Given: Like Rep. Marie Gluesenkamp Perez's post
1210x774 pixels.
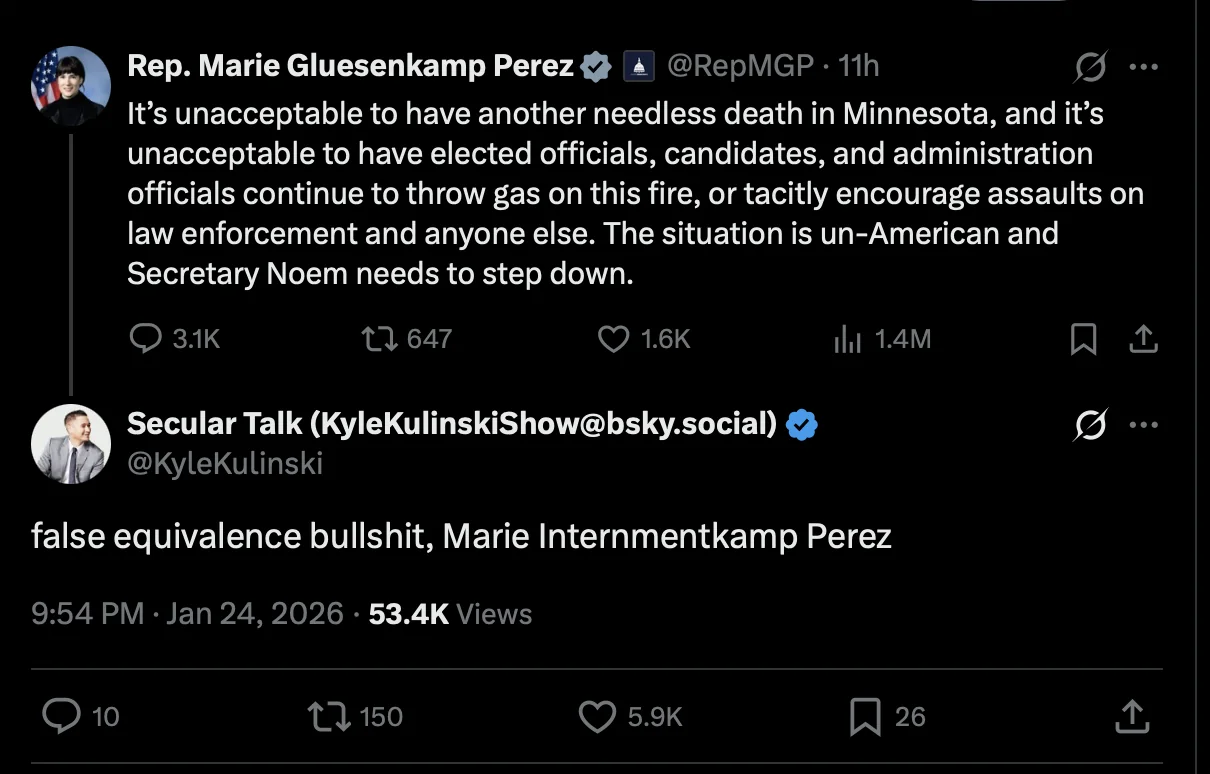Looking at the screenshot, I should coord(613,340).
